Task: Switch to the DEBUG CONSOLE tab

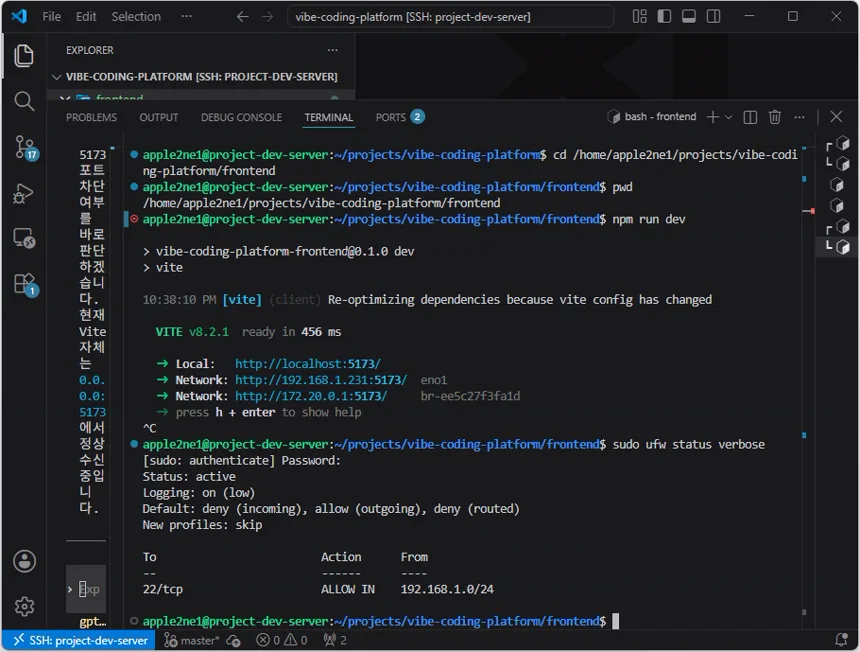Action: pyautogui.click(x=241, y=117)
